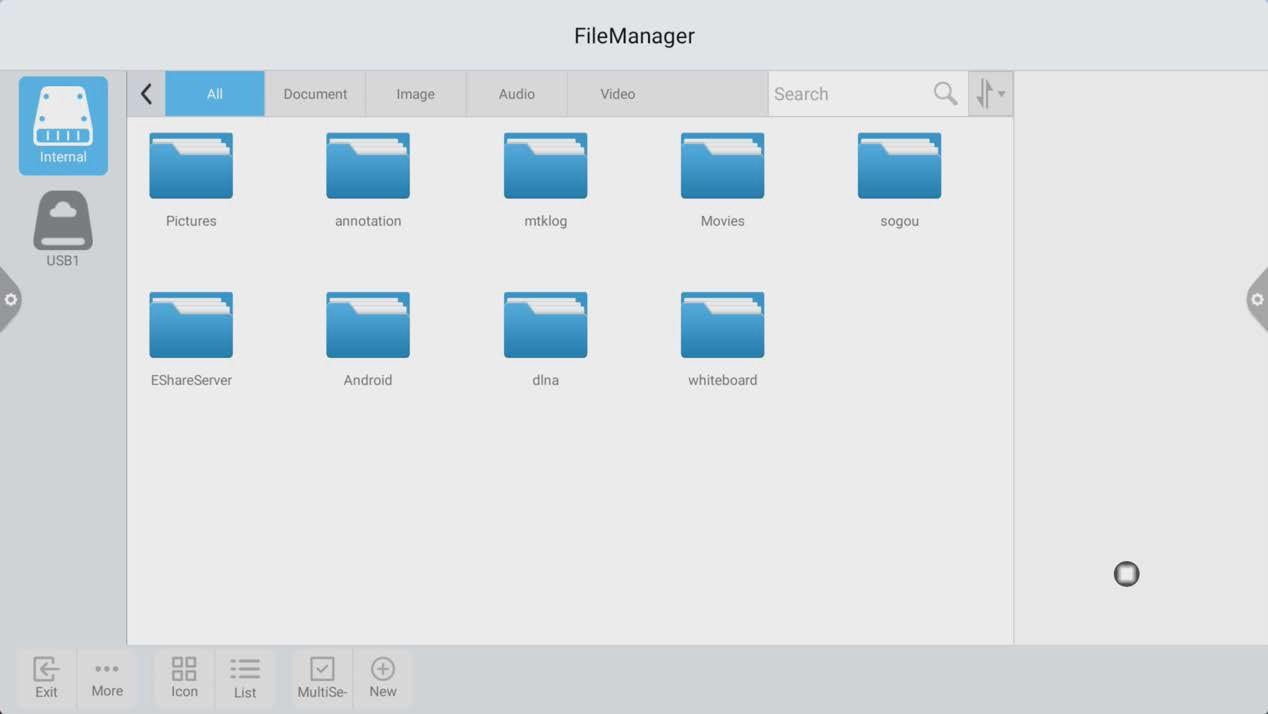Open the USB1 drive
The height and width of the screenshot is (714, 1268).
click(x=63, y=229)
